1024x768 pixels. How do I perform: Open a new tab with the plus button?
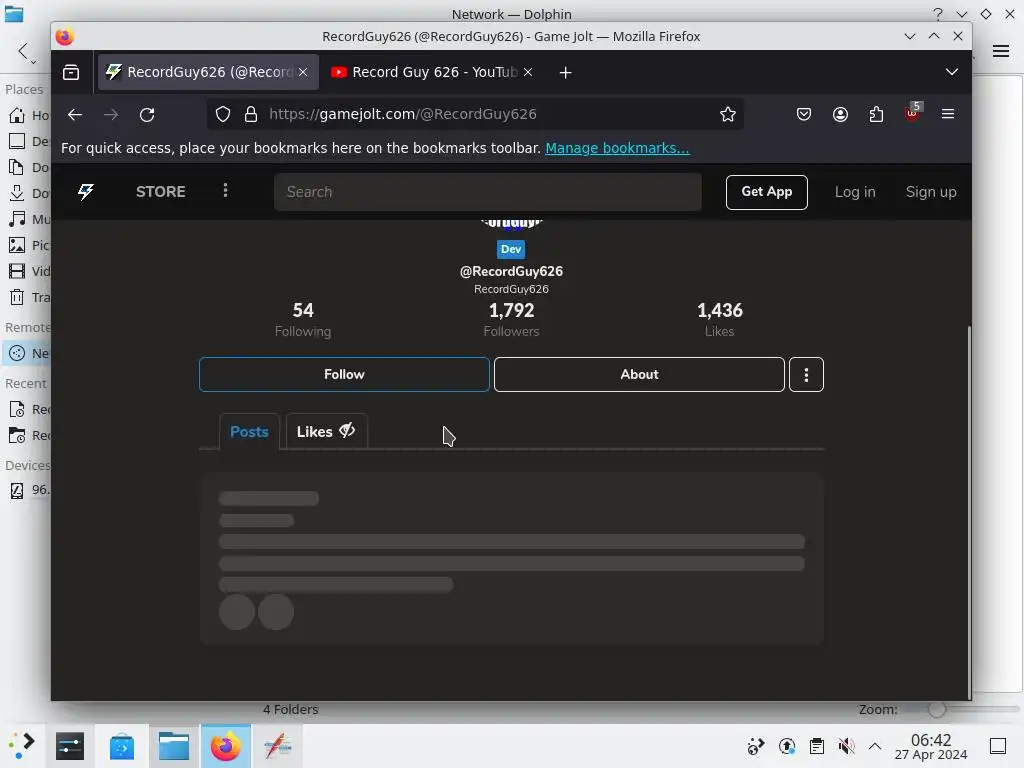point(566,72)
